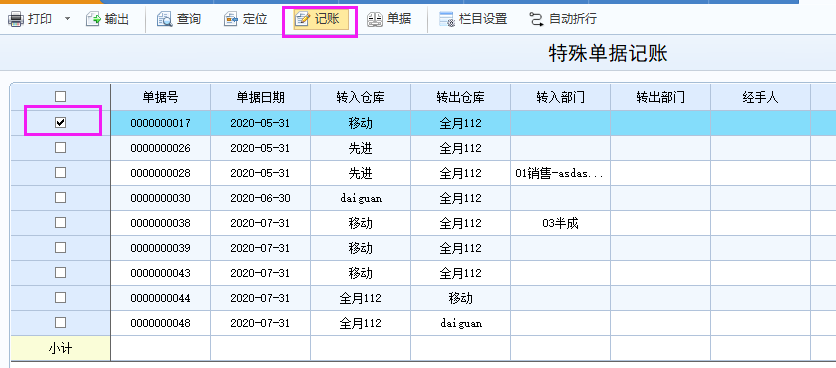Click the 输出 export icon
This screenshot has width=836, height=368.
pos(93,20)
